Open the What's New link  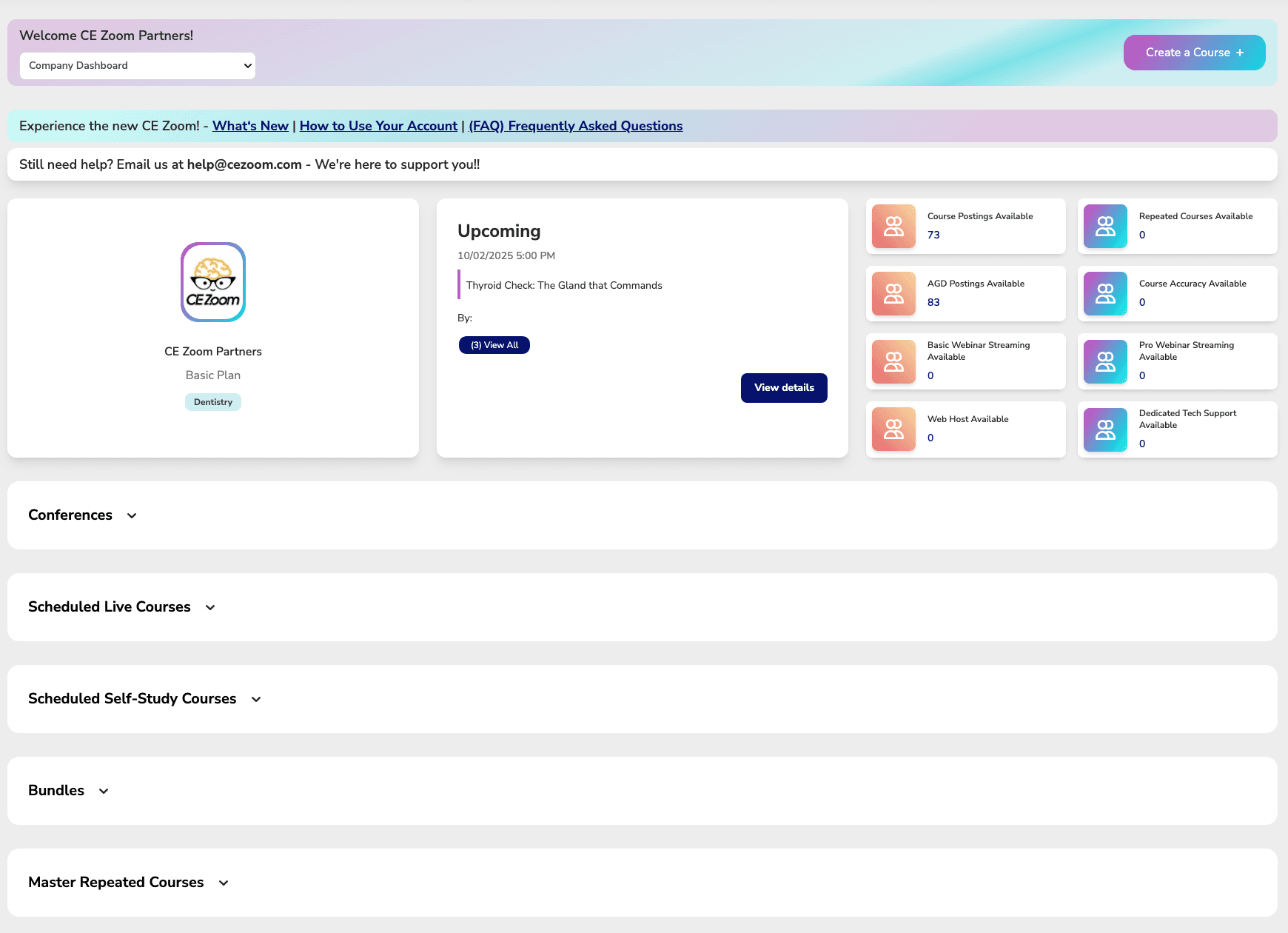click(x=250, y=126)
